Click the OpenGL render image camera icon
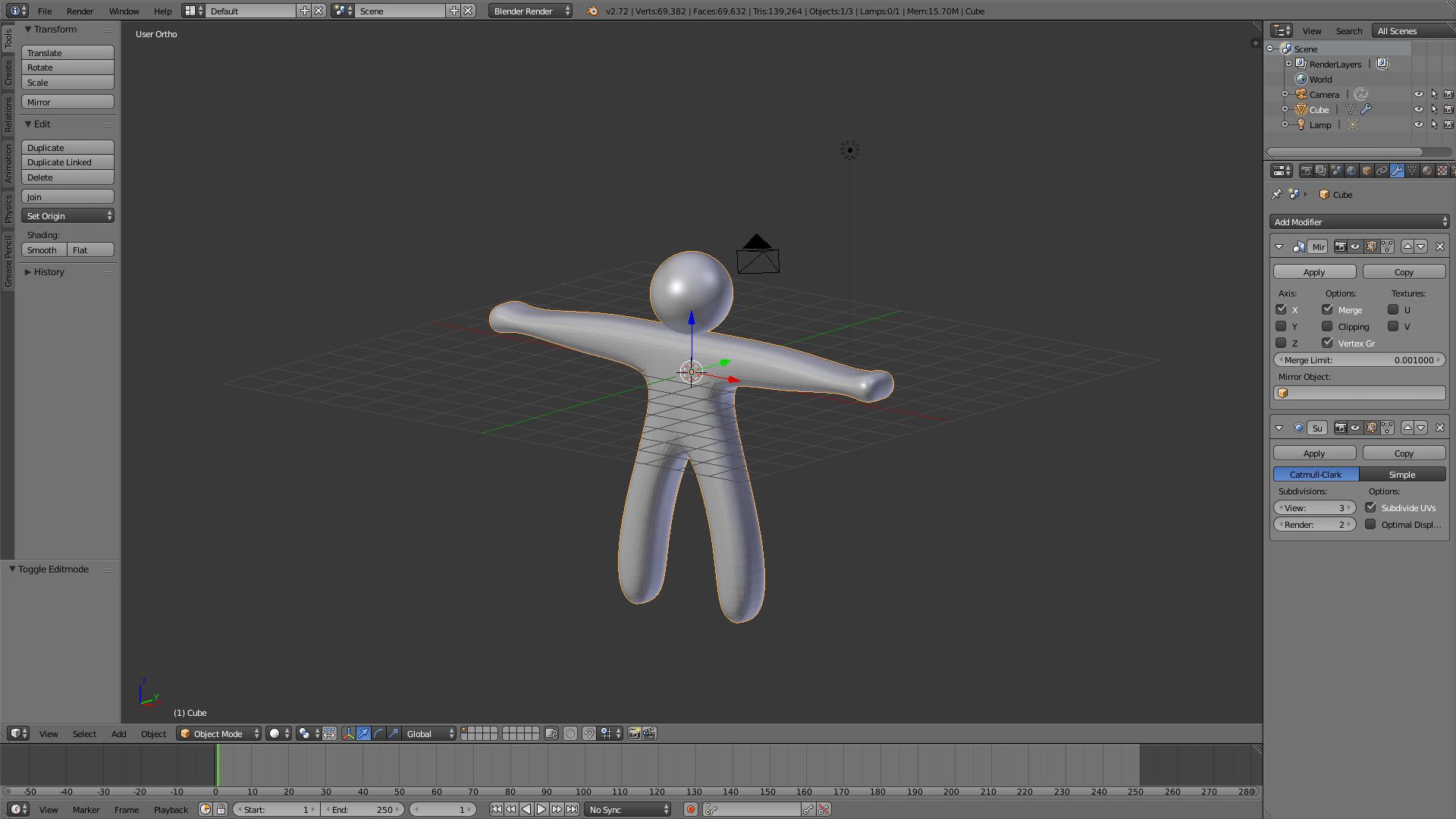1456x819 pixels. [x=634, y=734]
